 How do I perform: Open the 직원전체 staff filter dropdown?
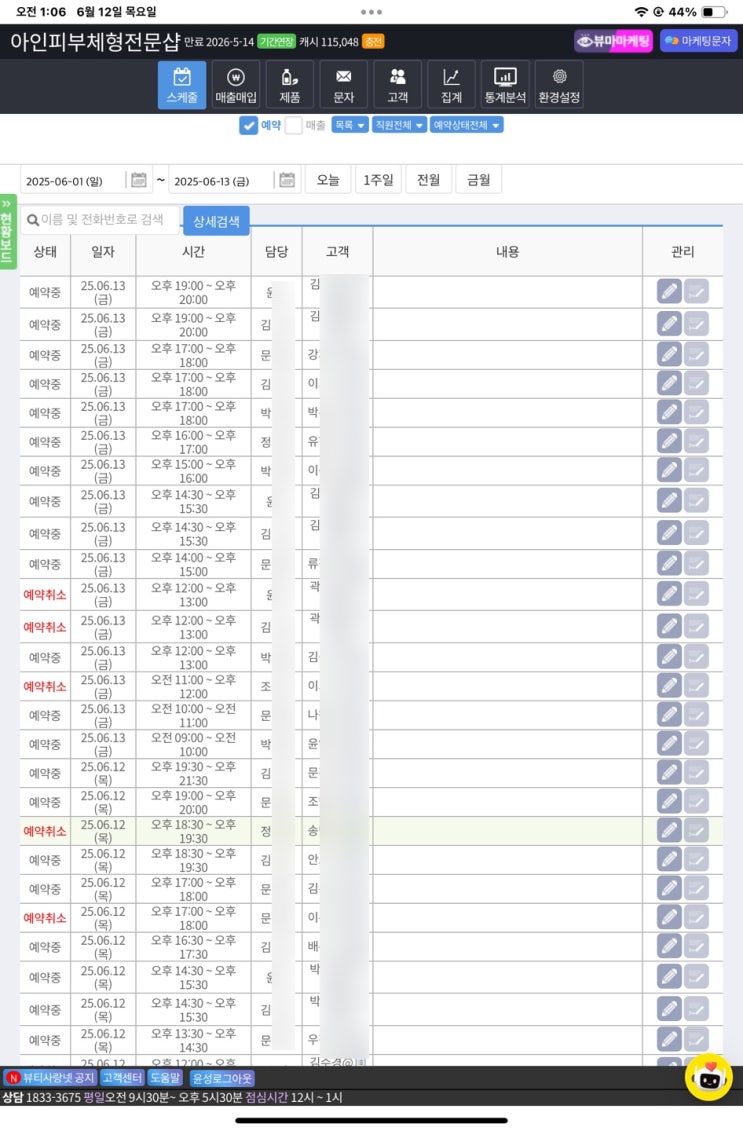tap(399, 126)
